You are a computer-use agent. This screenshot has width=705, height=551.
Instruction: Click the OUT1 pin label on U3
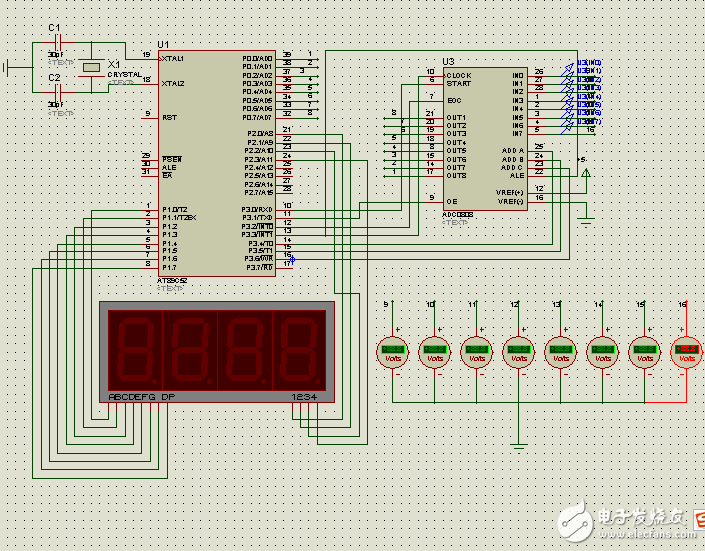(x=456, y=117)
